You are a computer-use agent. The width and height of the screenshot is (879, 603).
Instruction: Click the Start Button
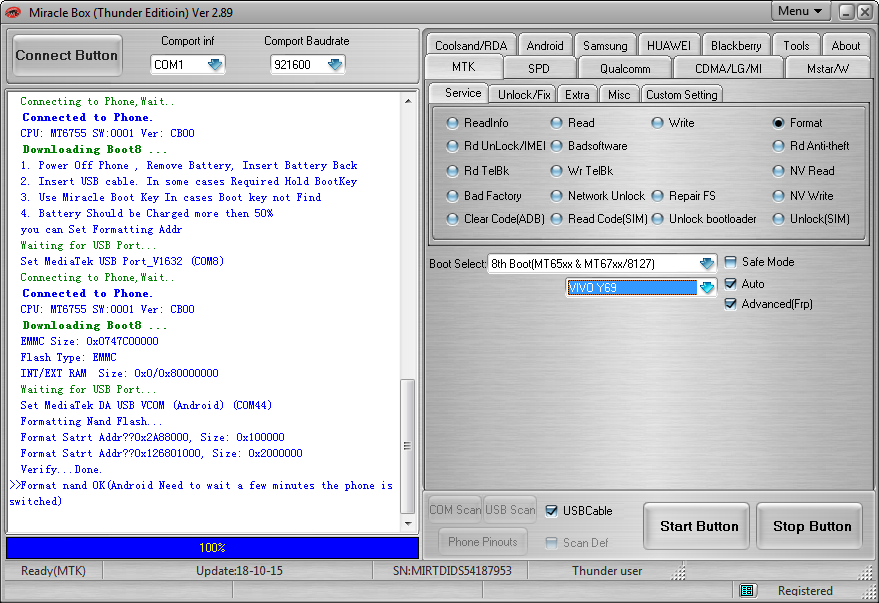click(x=698, y=526)
